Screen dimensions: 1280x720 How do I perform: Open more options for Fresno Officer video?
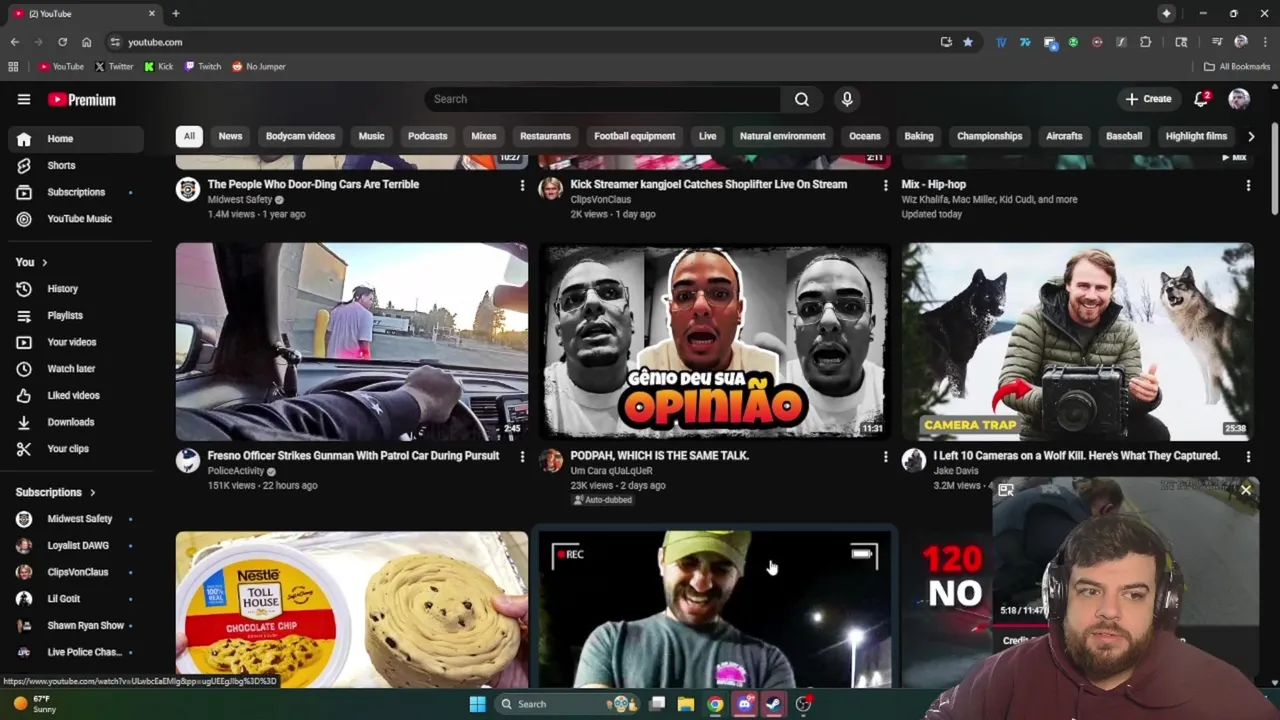(x=522, y=456)
